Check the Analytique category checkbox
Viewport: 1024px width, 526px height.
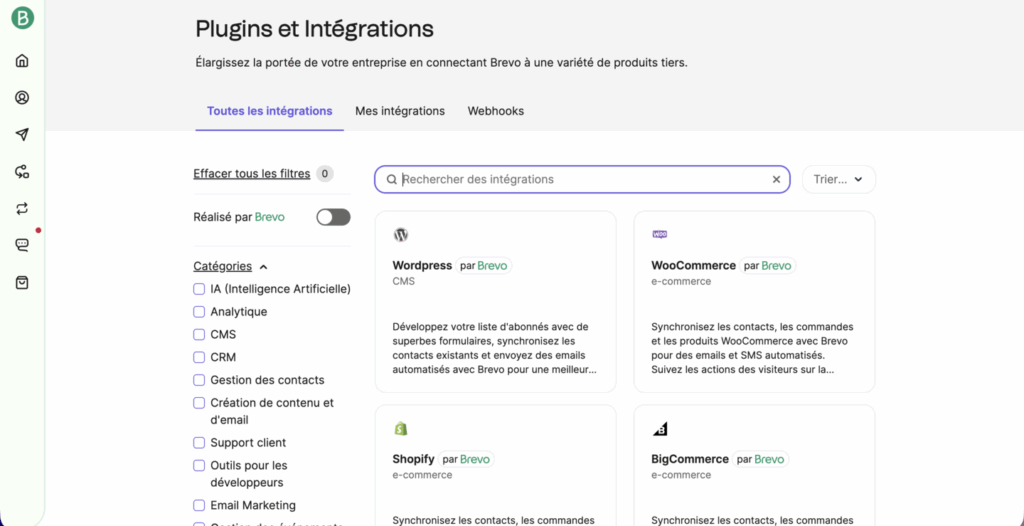[199, 312]
